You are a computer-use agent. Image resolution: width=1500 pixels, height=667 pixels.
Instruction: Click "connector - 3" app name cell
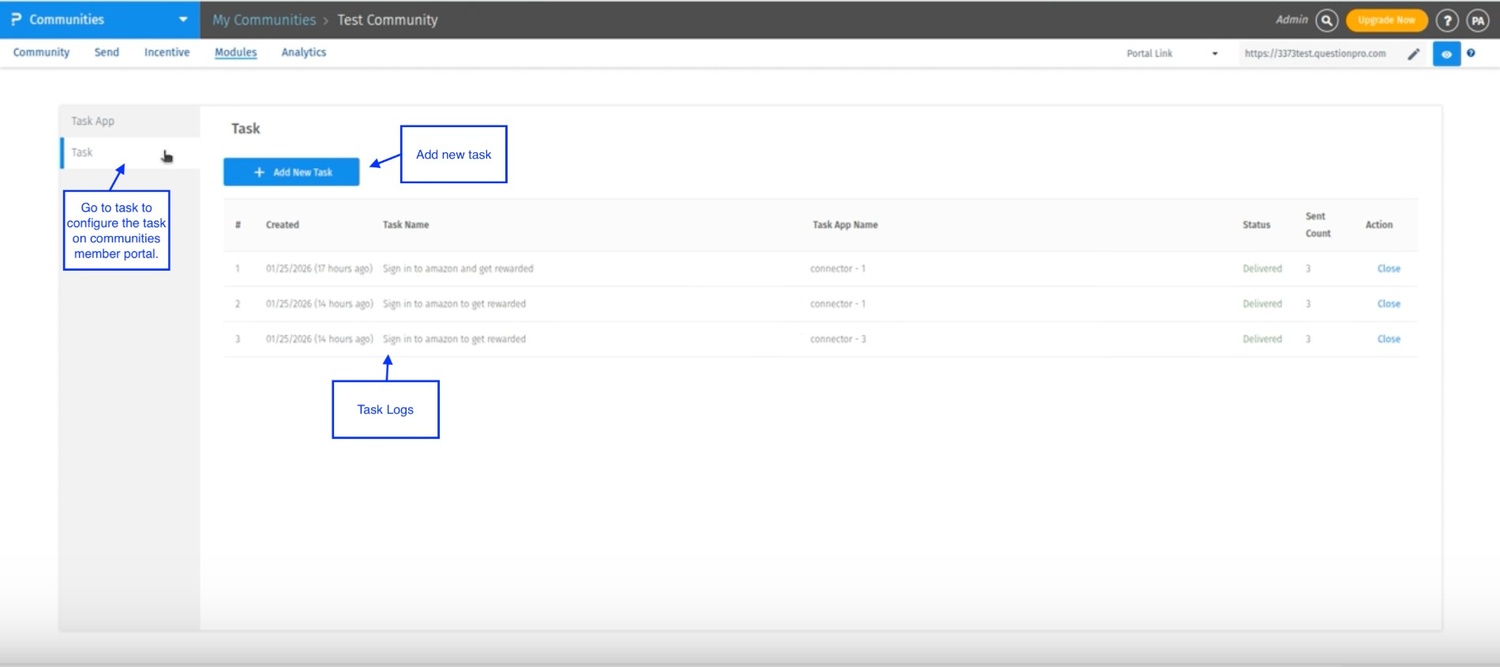838,339
